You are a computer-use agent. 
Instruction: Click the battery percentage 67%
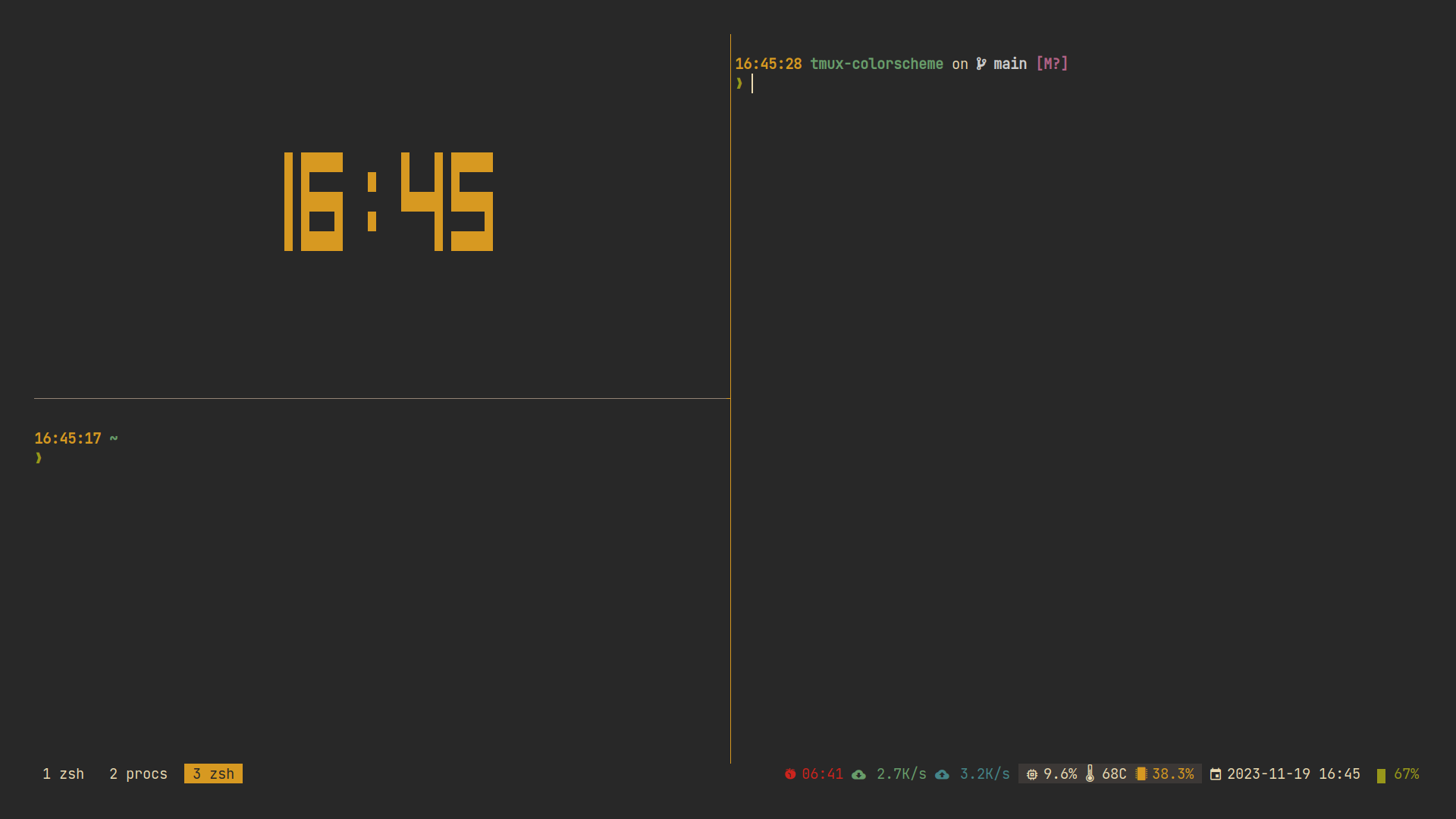1407,773
